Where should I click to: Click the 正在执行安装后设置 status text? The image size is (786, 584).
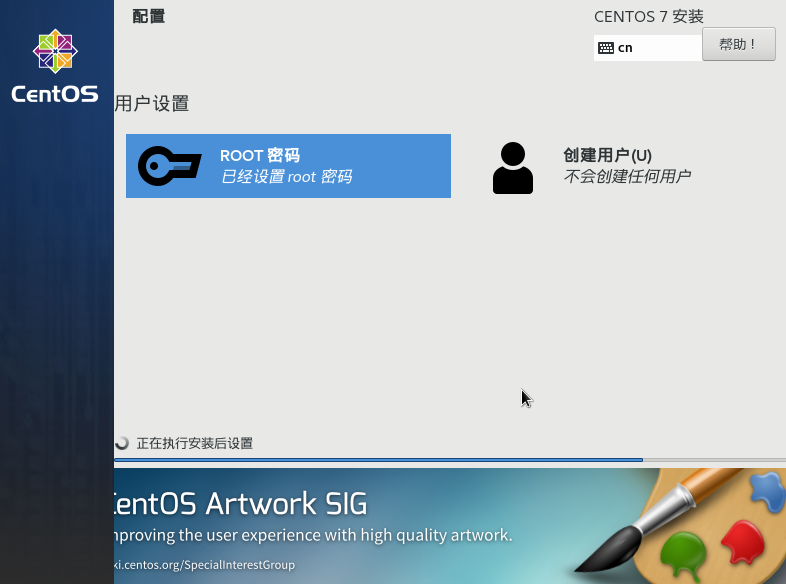194,443
